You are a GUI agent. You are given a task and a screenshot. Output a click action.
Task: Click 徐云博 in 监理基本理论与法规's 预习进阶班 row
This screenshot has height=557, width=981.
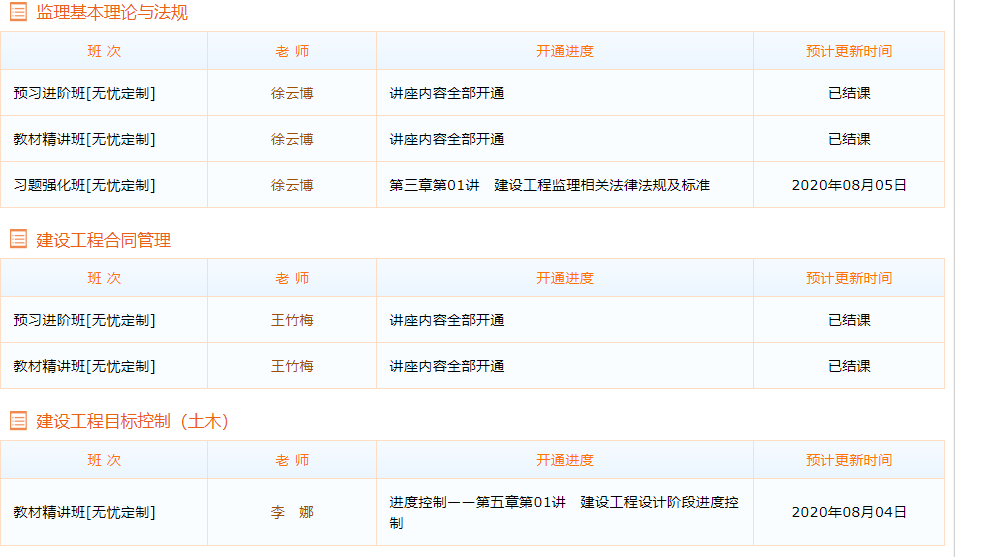[292, 93]
